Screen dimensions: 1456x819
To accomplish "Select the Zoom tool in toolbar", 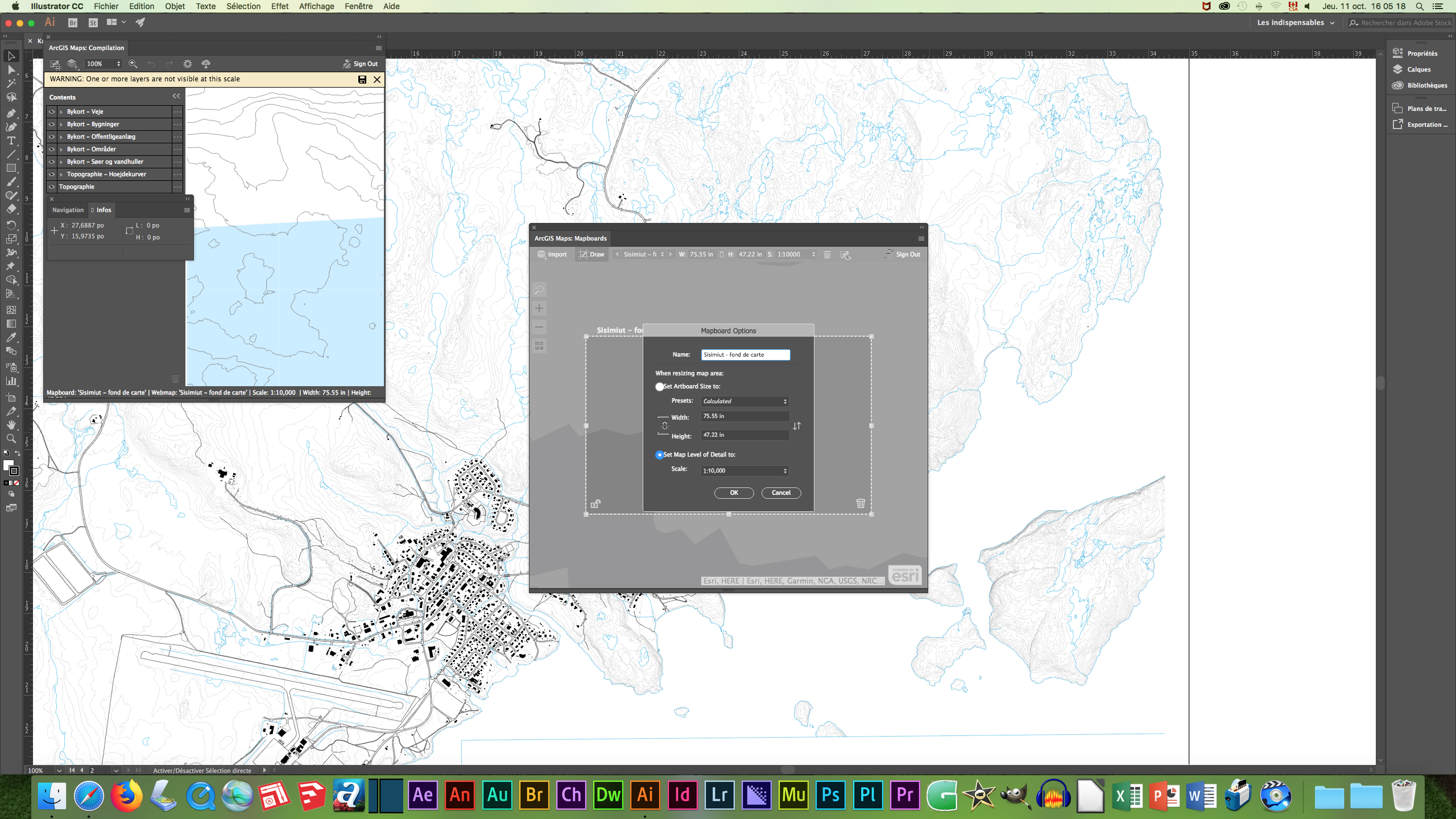I will tap(11, 439).
